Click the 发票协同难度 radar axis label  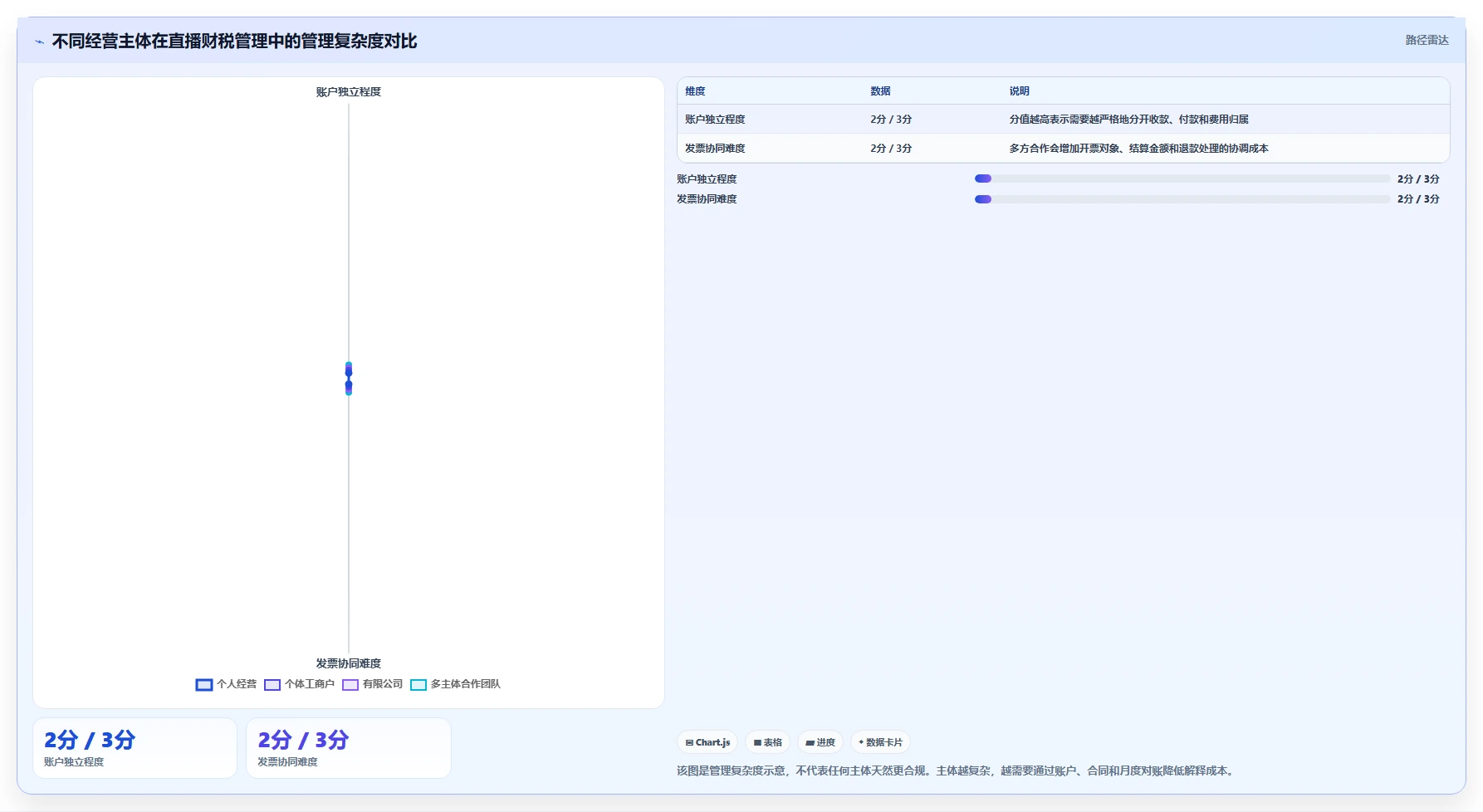click(349, 663)
